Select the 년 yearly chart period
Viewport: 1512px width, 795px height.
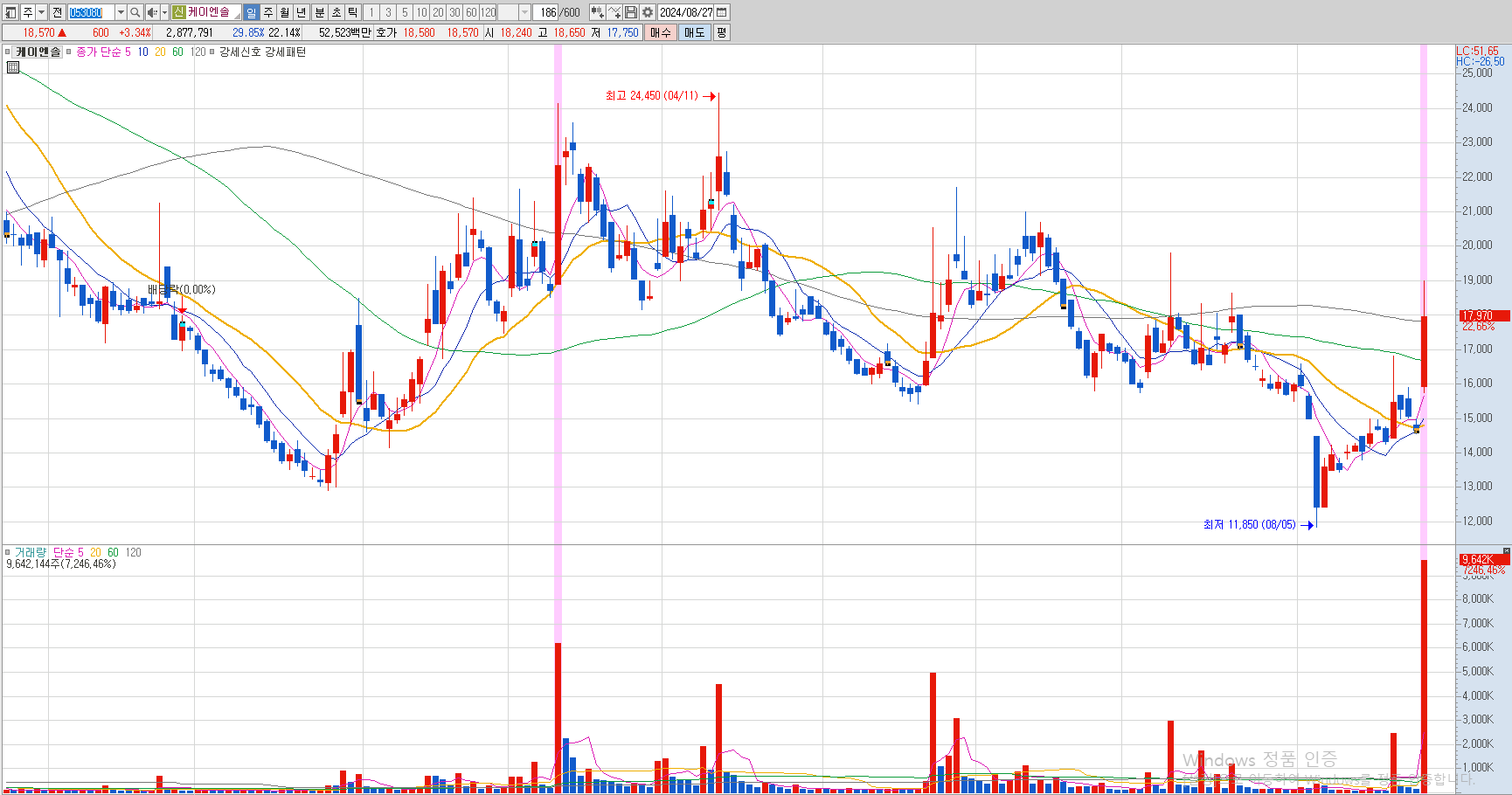tap(302, 12)
